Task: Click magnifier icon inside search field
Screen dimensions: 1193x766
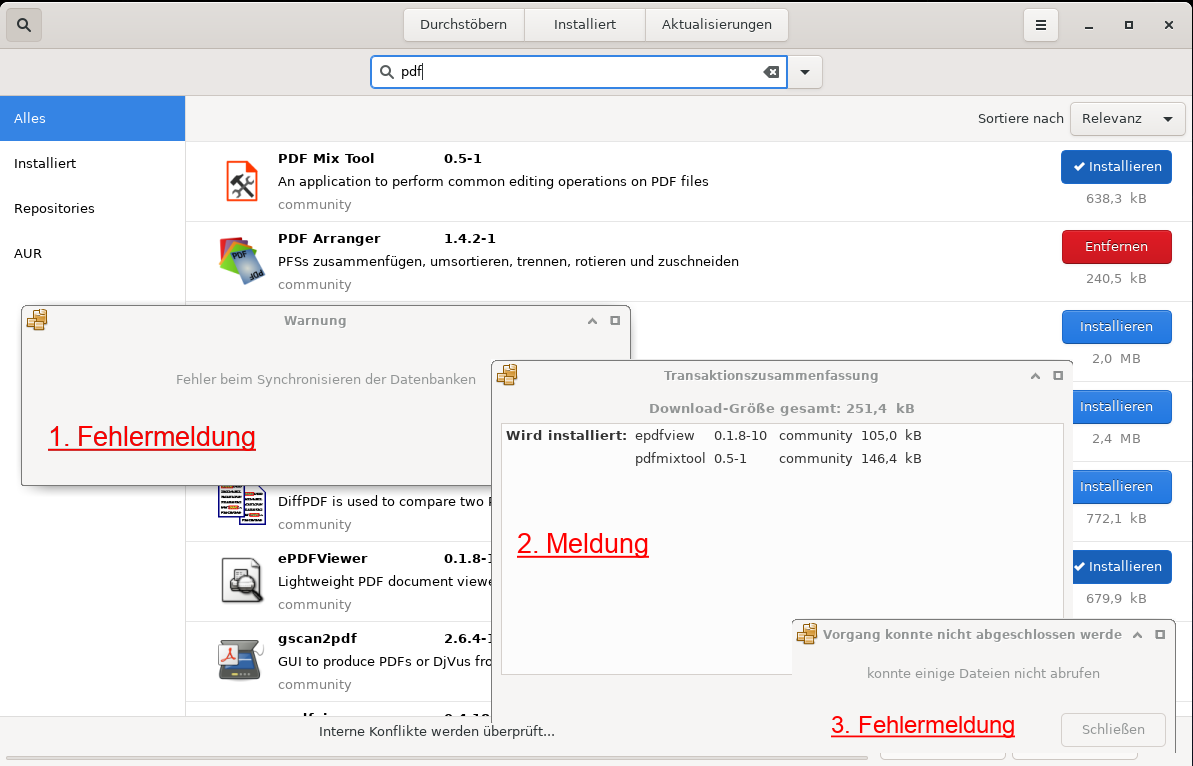Action: (387, 72)
